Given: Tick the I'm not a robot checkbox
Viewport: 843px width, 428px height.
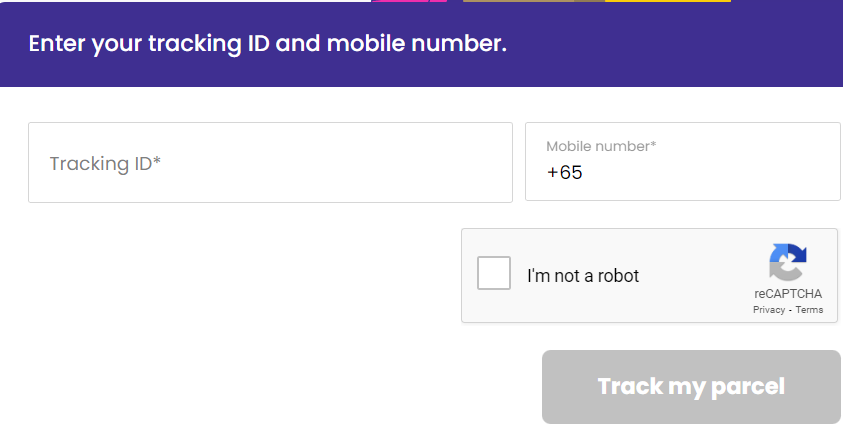Looking at the screenshot, I should 494,273.
